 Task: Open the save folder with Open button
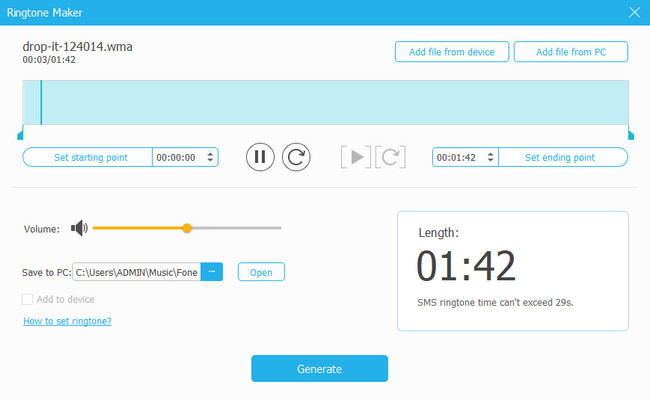(x=261, y=272)
